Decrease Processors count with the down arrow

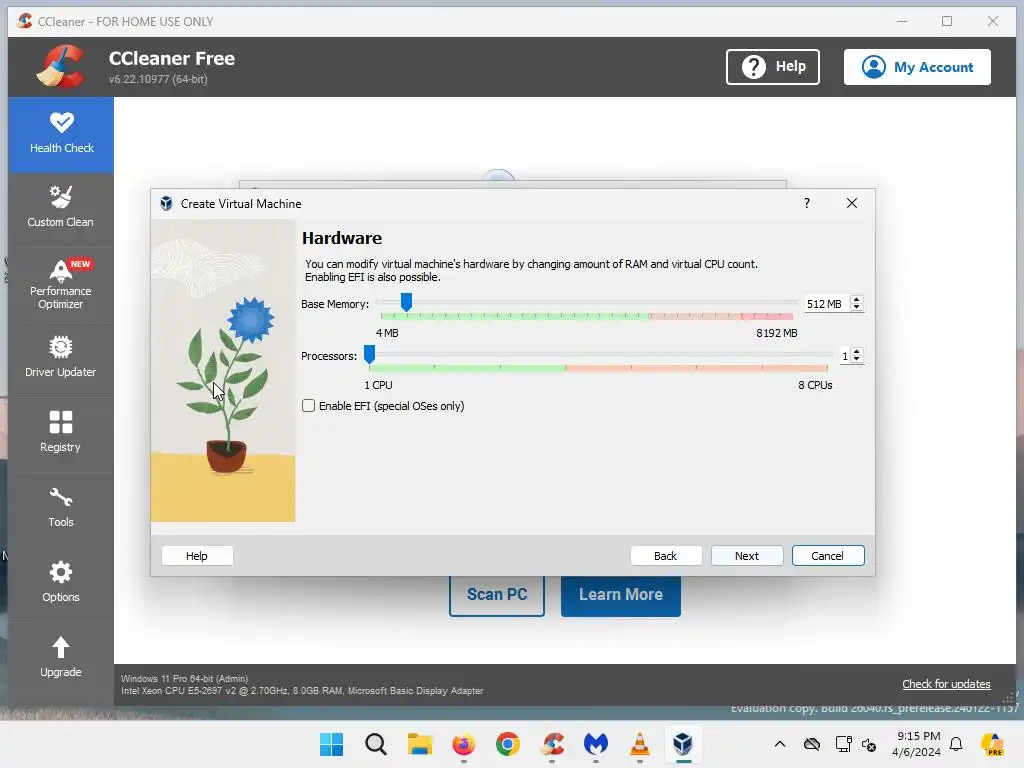coord(857,360)
